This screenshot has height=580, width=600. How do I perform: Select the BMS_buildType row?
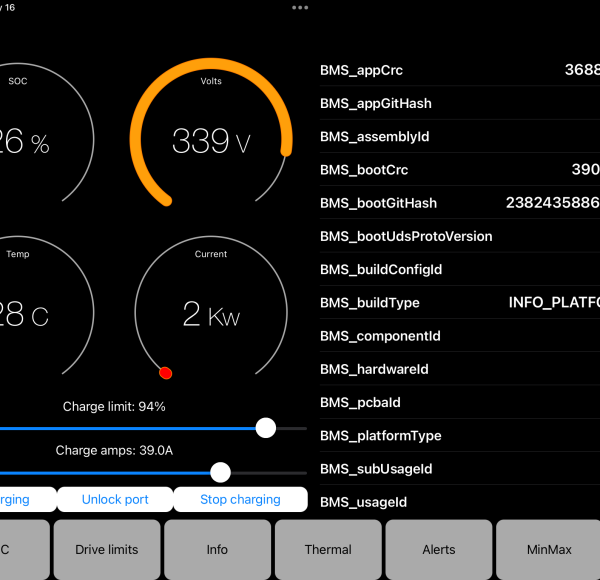(460, 303)
